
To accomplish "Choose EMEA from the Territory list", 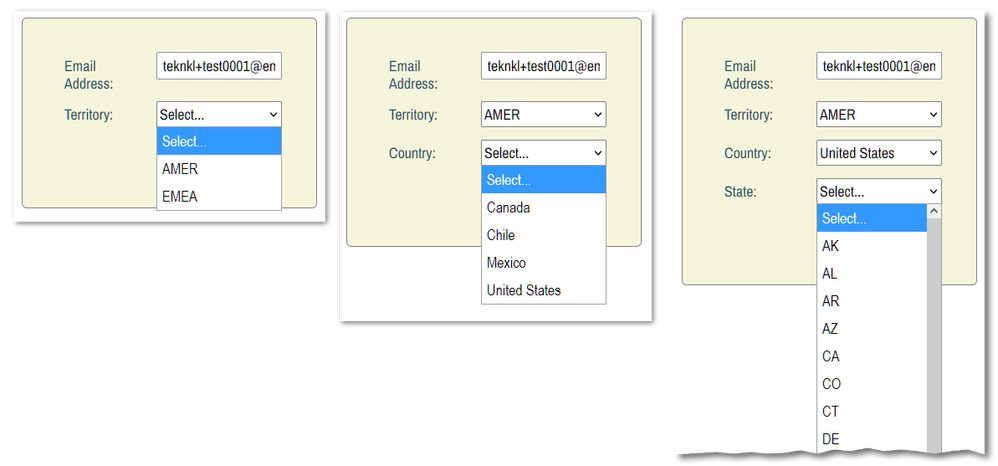I will [x=219, y=197].
